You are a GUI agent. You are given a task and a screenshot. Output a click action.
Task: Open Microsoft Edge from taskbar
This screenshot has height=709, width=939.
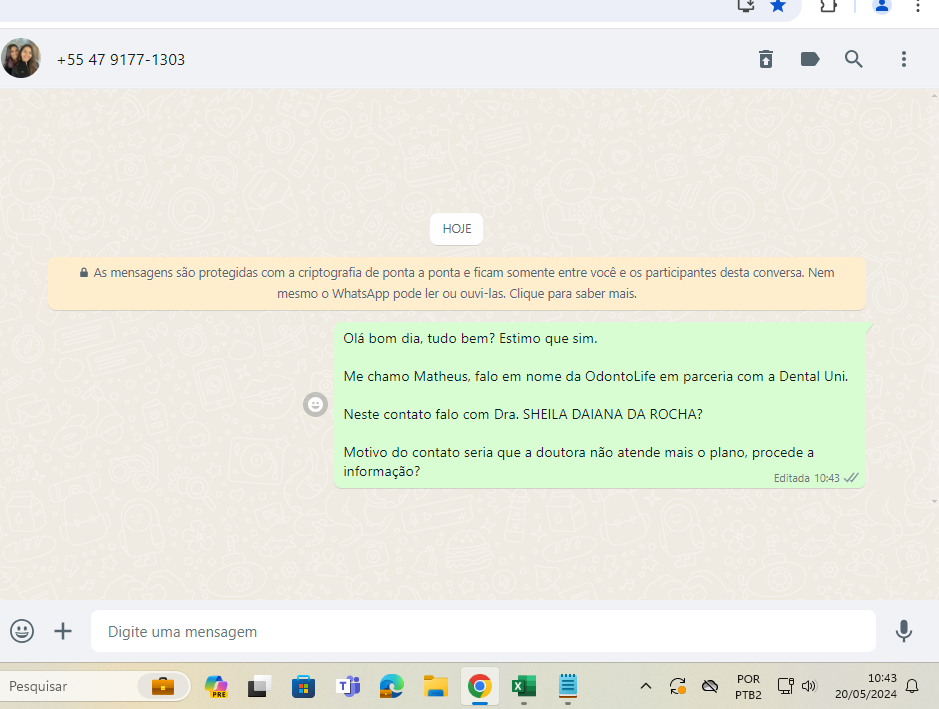392,686
